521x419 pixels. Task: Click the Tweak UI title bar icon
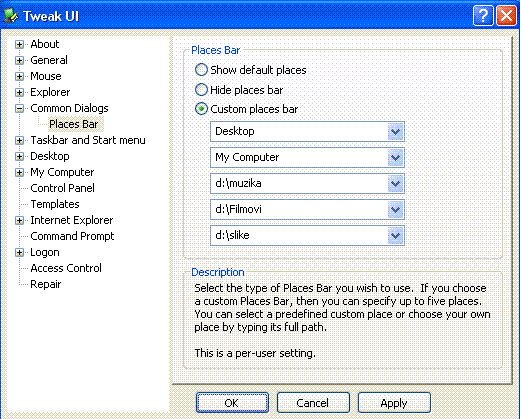tap(11, 16)
